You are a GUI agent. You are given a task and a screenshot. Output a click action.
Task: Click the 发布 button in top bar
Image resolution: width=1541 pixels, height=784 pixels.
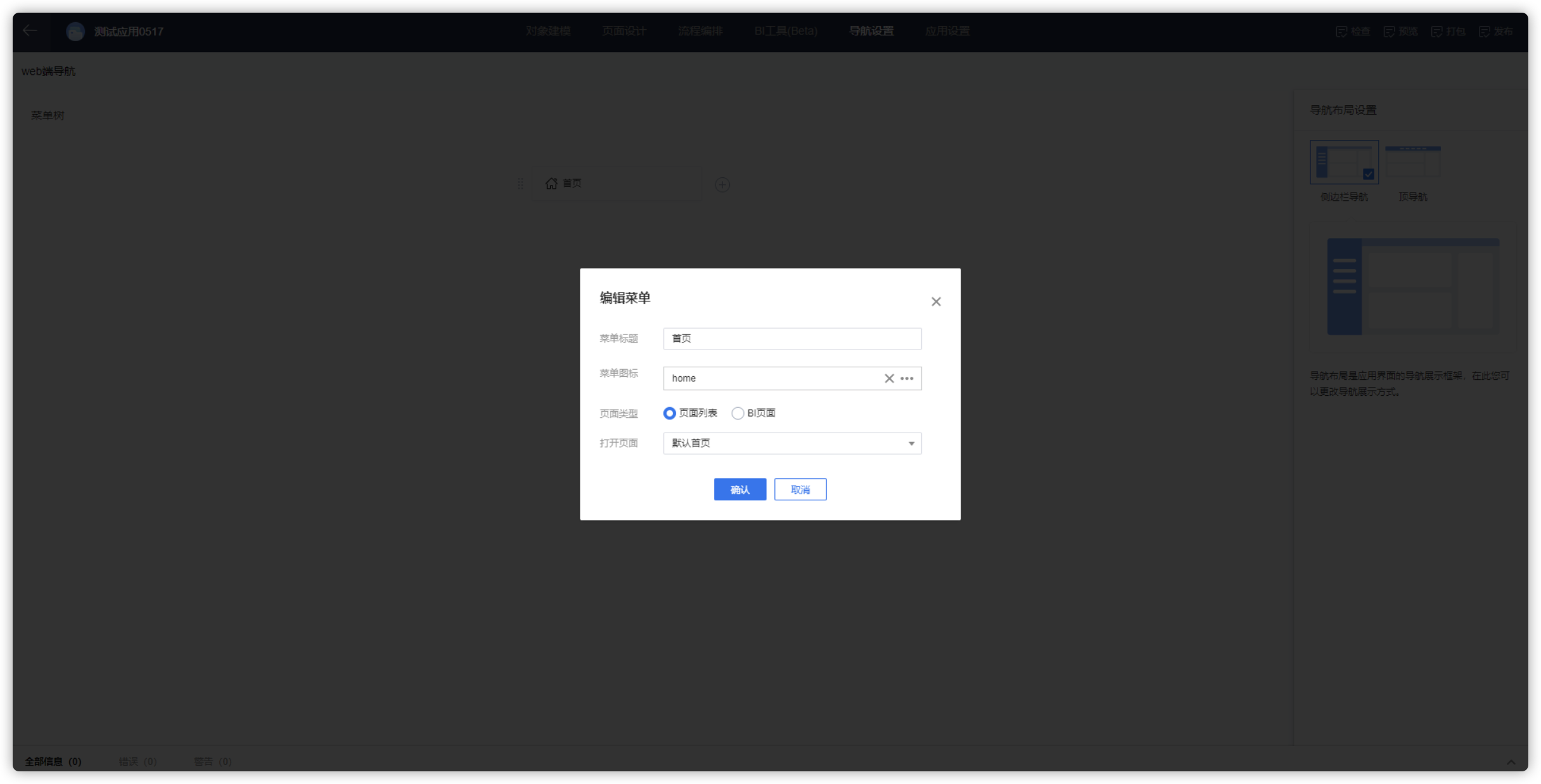(x=1495, y=31)
